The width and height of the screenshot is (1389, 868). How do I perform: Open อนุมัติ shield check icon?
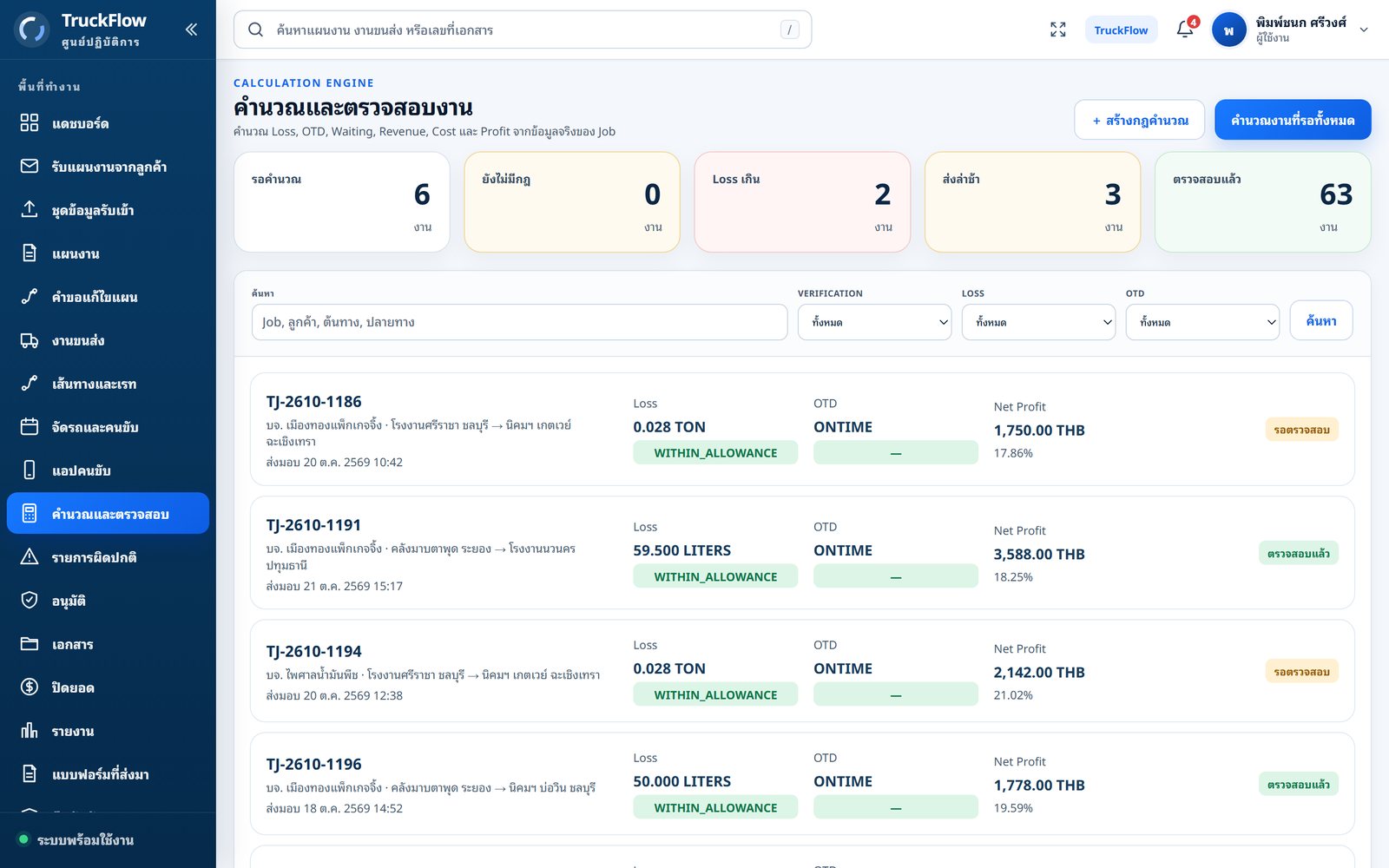pyautogui.click(x=30, y=601)
